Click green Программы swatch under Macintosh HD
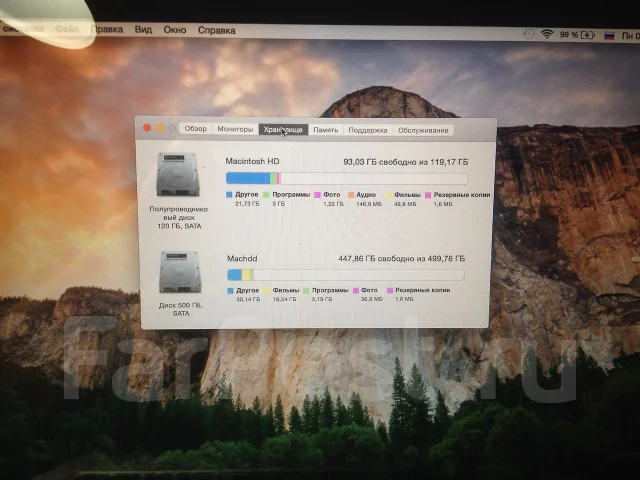The image size is (640, 480). 266,195
